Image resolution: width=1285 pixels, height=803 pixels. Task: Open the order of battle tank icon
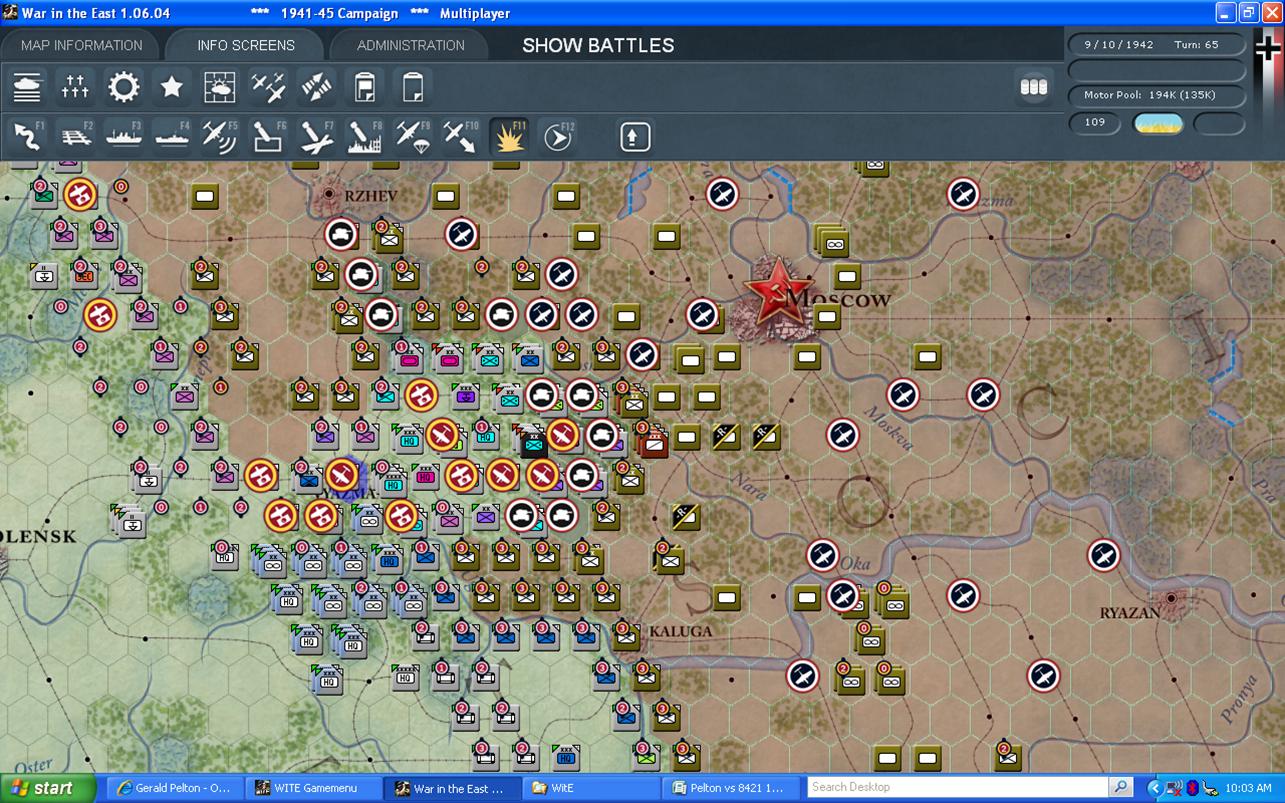(x=27, y=87)
